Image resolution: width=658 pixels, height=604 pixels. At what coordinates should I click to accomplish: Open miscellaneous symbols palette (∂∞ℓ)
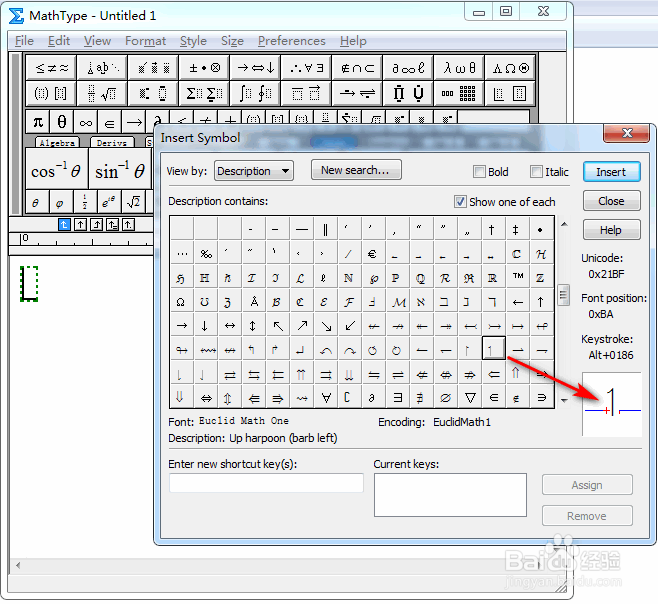pos(408,68)
